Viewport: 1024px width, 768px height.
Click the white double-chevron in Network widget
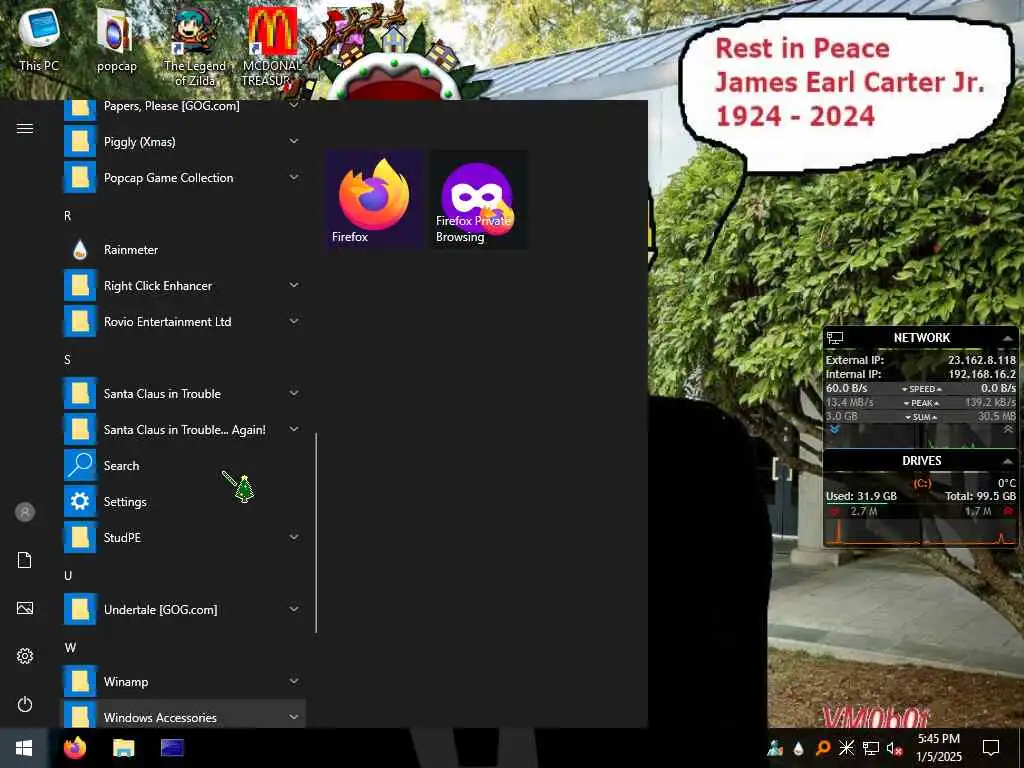[1008, 429]
